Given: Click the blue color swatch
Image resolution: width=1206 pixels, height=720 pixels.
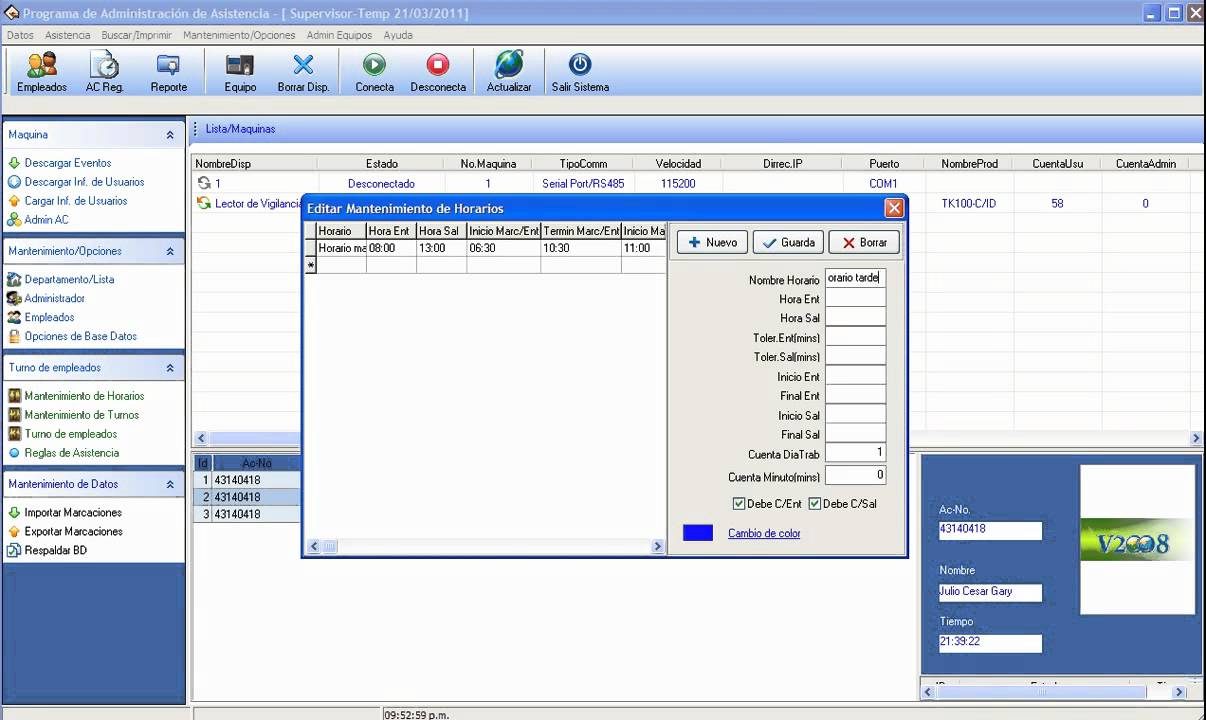Looking at the screenshot, I should click(698, 533).
